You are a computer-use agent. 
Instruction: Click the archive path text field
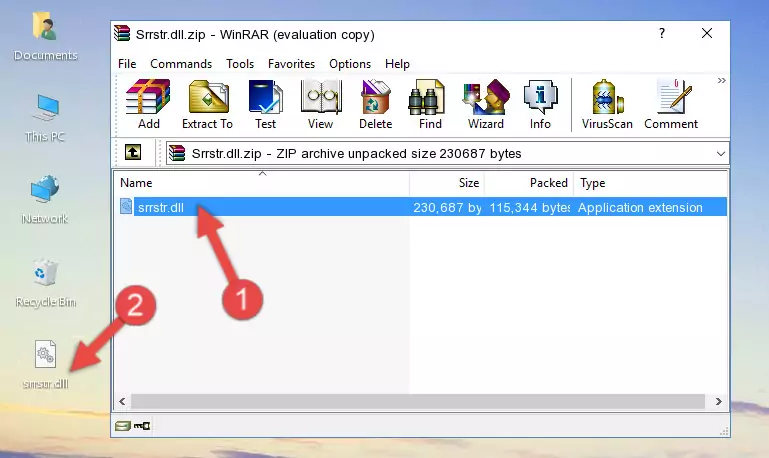point(440,153)
